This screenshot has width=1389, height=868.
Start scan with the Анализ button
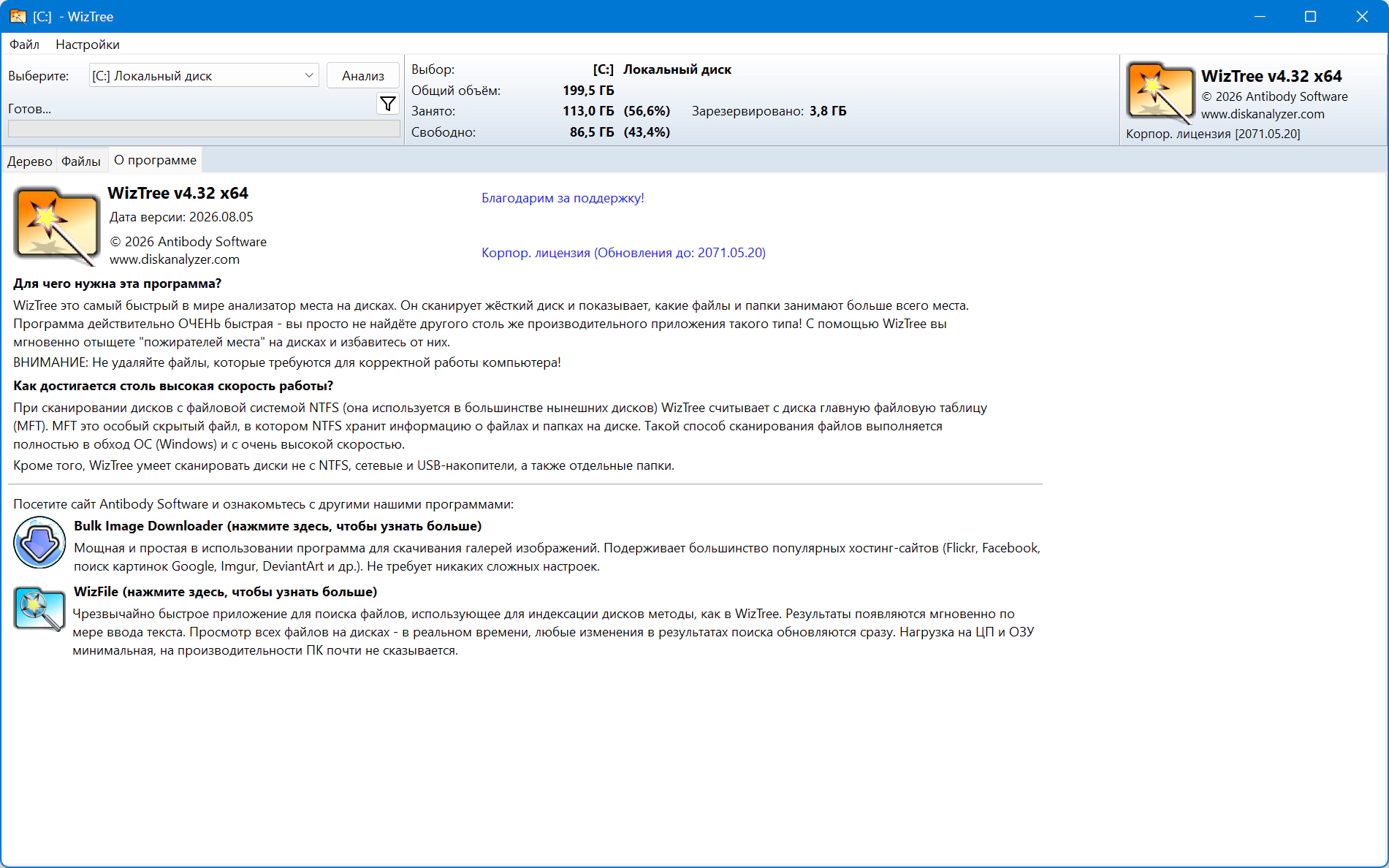(363, 75)
